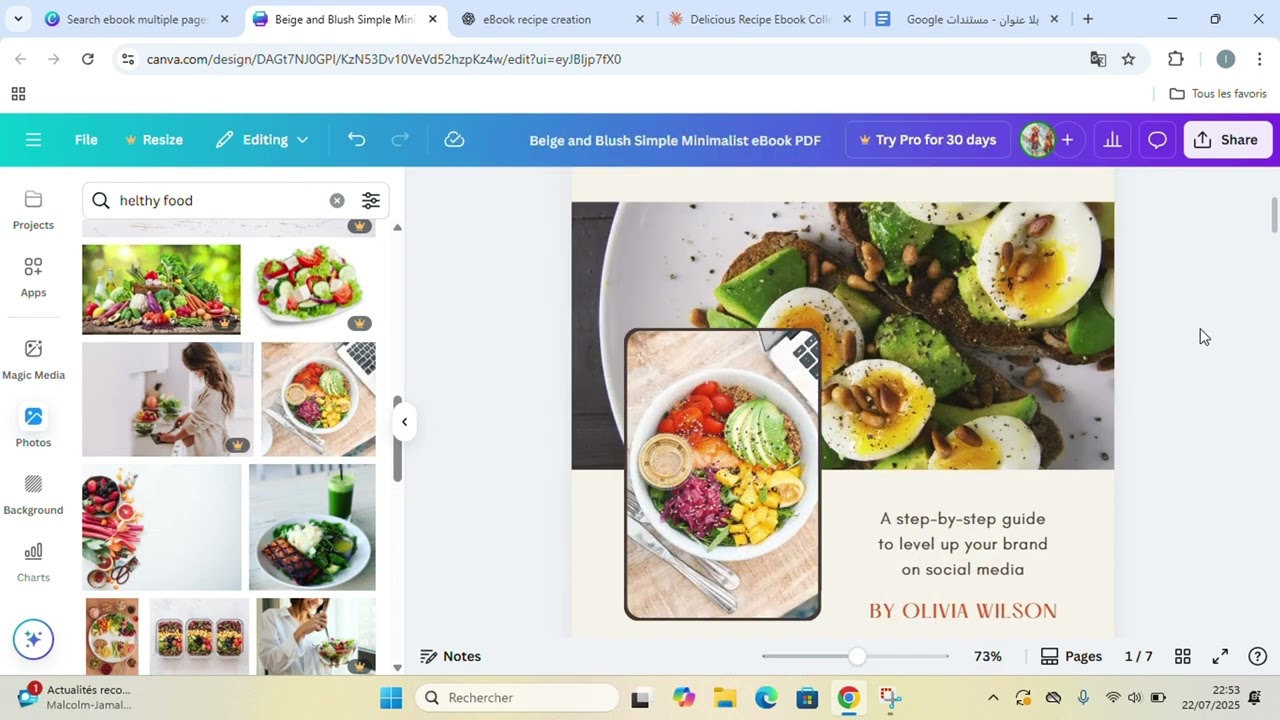
Task: Open the Apps panel
Action: (33, 278)
